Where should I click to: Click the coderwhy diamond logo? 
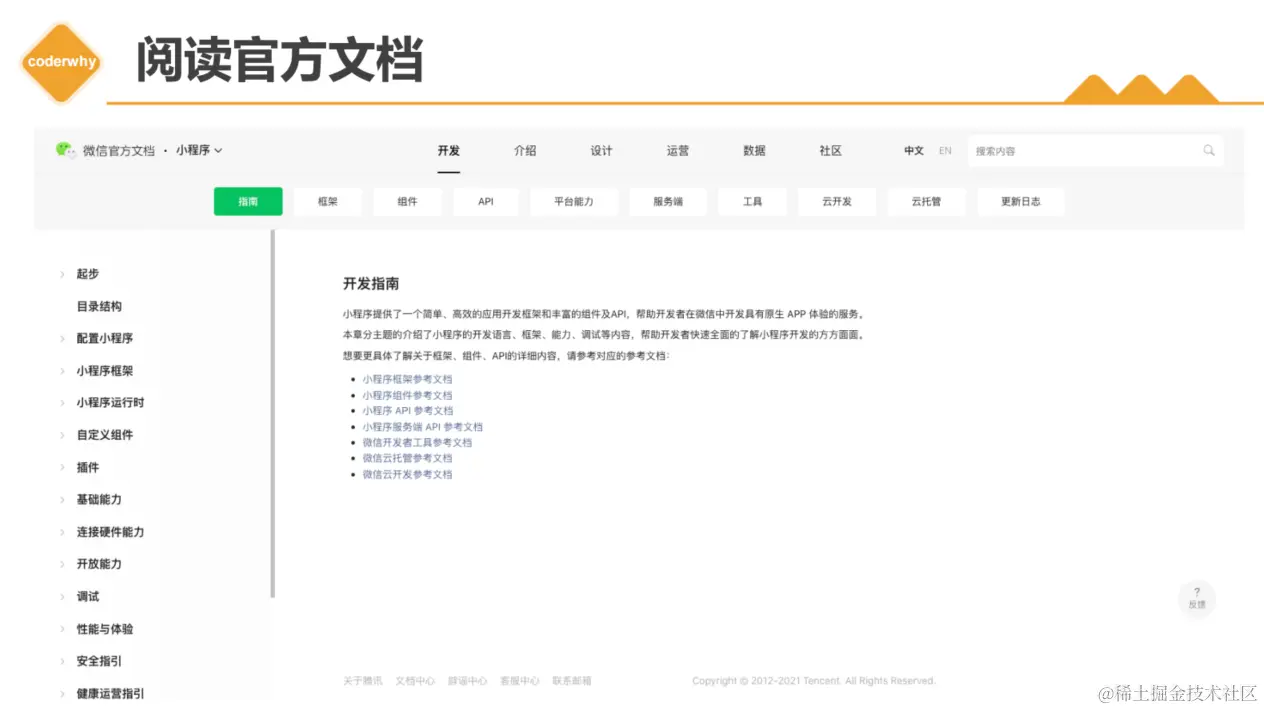[x=60, y=62]
